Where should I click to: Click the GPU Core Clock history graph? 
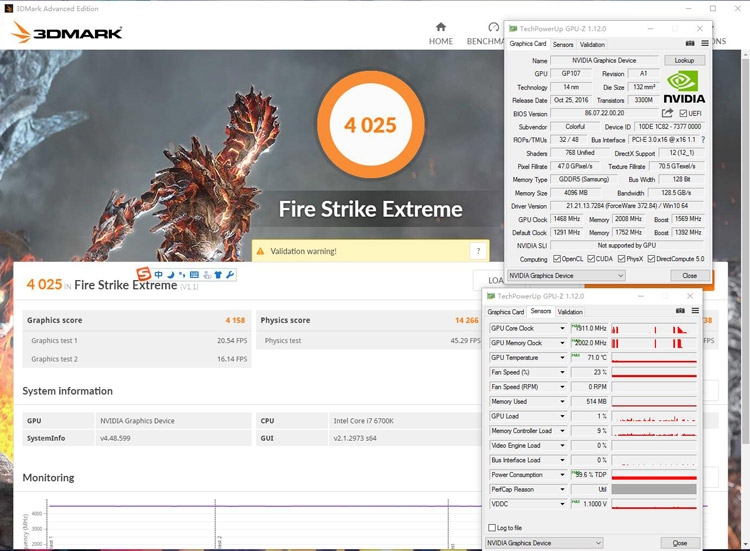(x=654, y=329)
